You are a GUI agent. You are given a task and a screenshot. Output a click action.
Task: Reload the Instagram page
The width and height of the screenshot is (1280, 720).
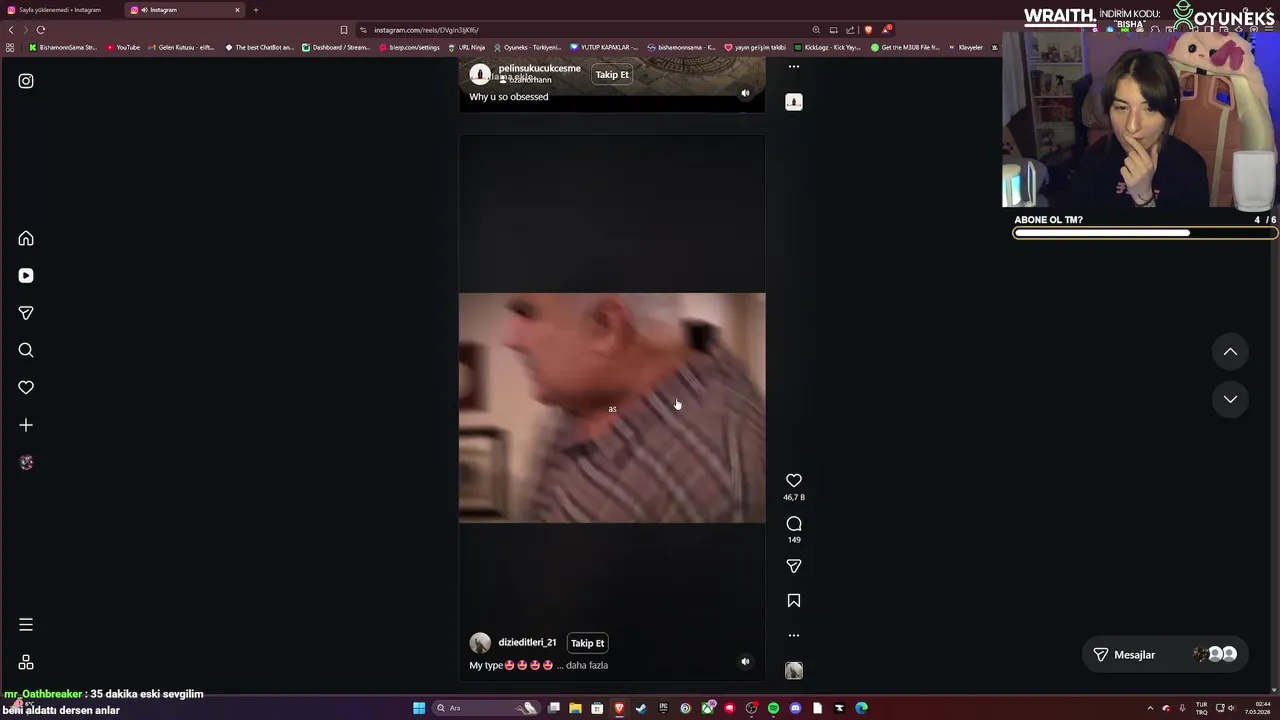(x=41, y=30)
